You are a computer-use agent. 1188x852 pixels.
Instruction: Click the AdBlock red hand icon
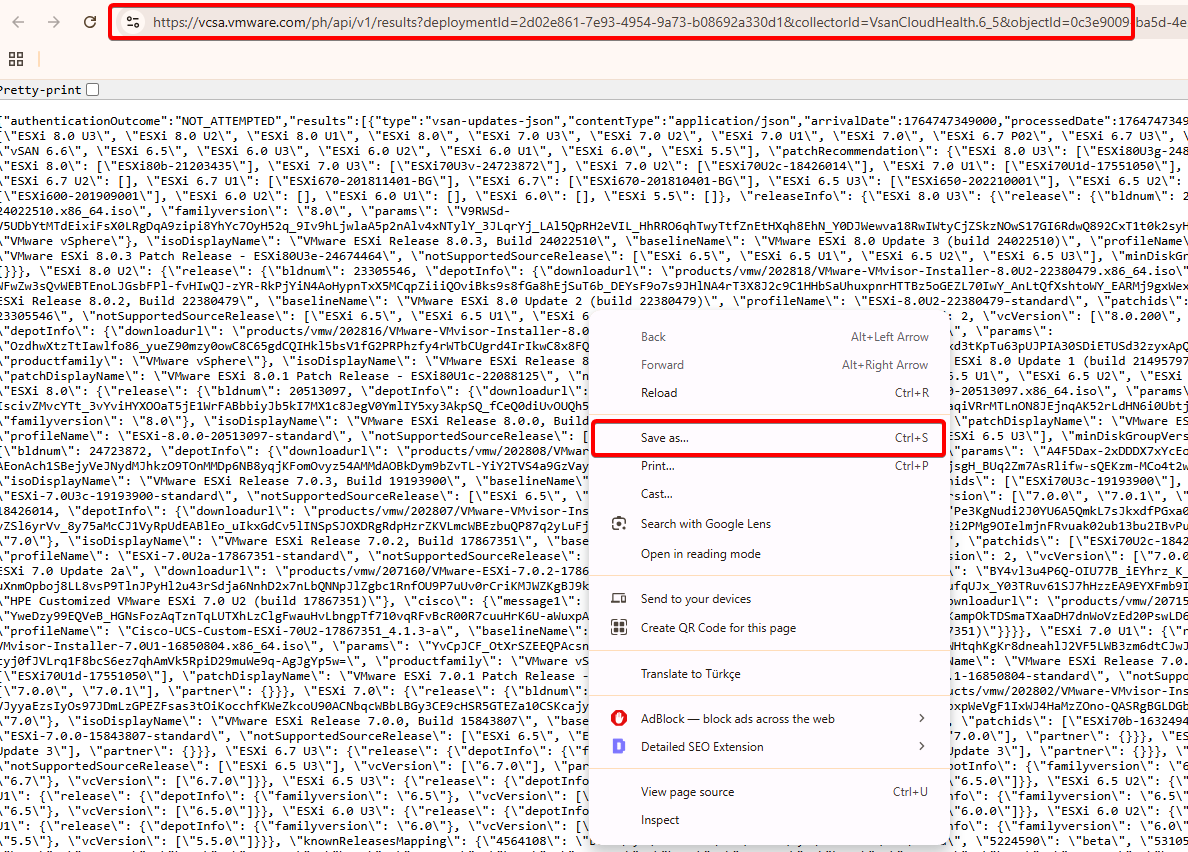[x=620, y=719]
